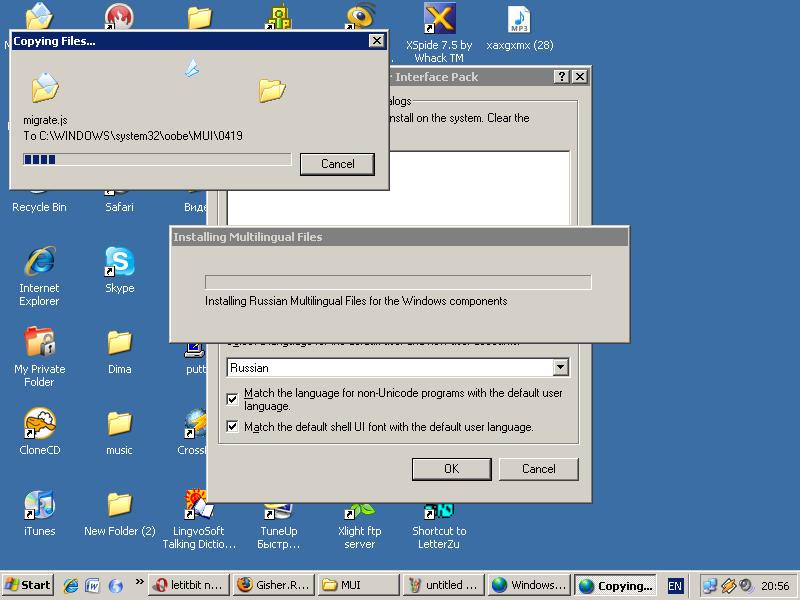
Task: Cancel the Copying Files operation
Action: (x=337, y=164)
